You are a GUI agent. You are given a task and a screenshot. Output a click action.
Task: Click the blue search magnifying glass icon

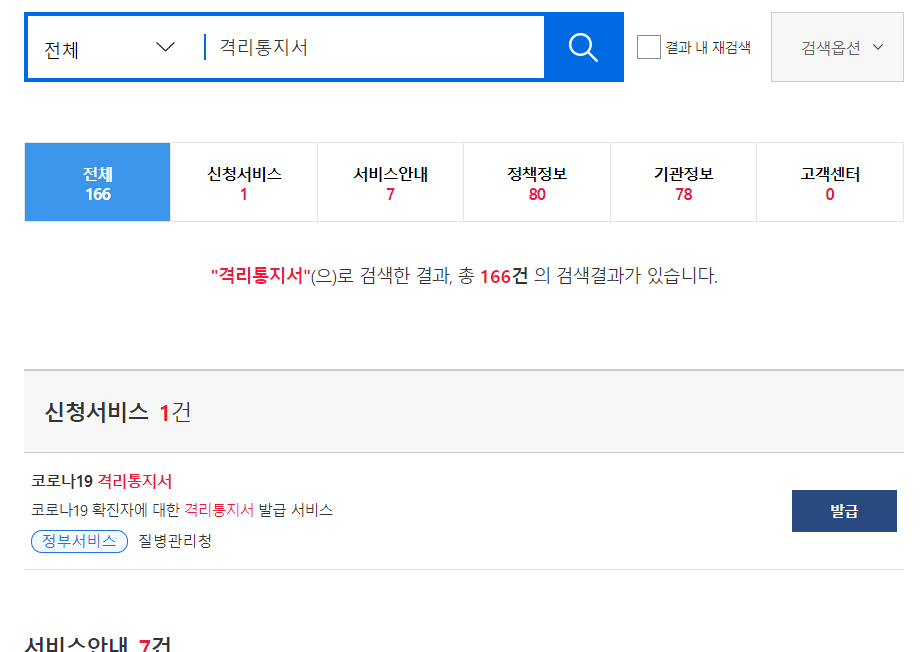pyautogui.click(x=583, y=46)
